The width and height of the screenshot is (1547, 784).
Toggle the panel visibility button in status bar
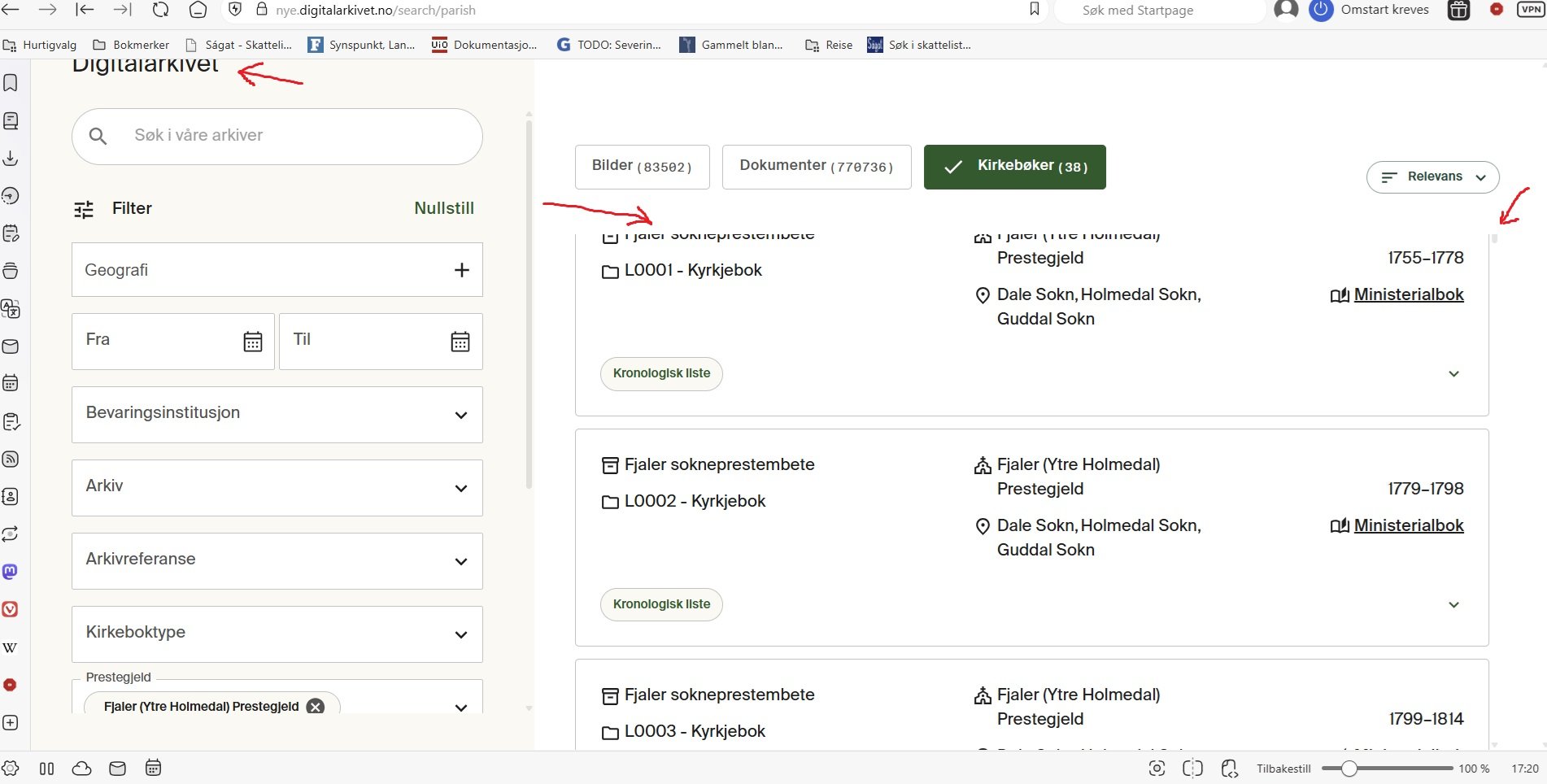click(47, 769)
